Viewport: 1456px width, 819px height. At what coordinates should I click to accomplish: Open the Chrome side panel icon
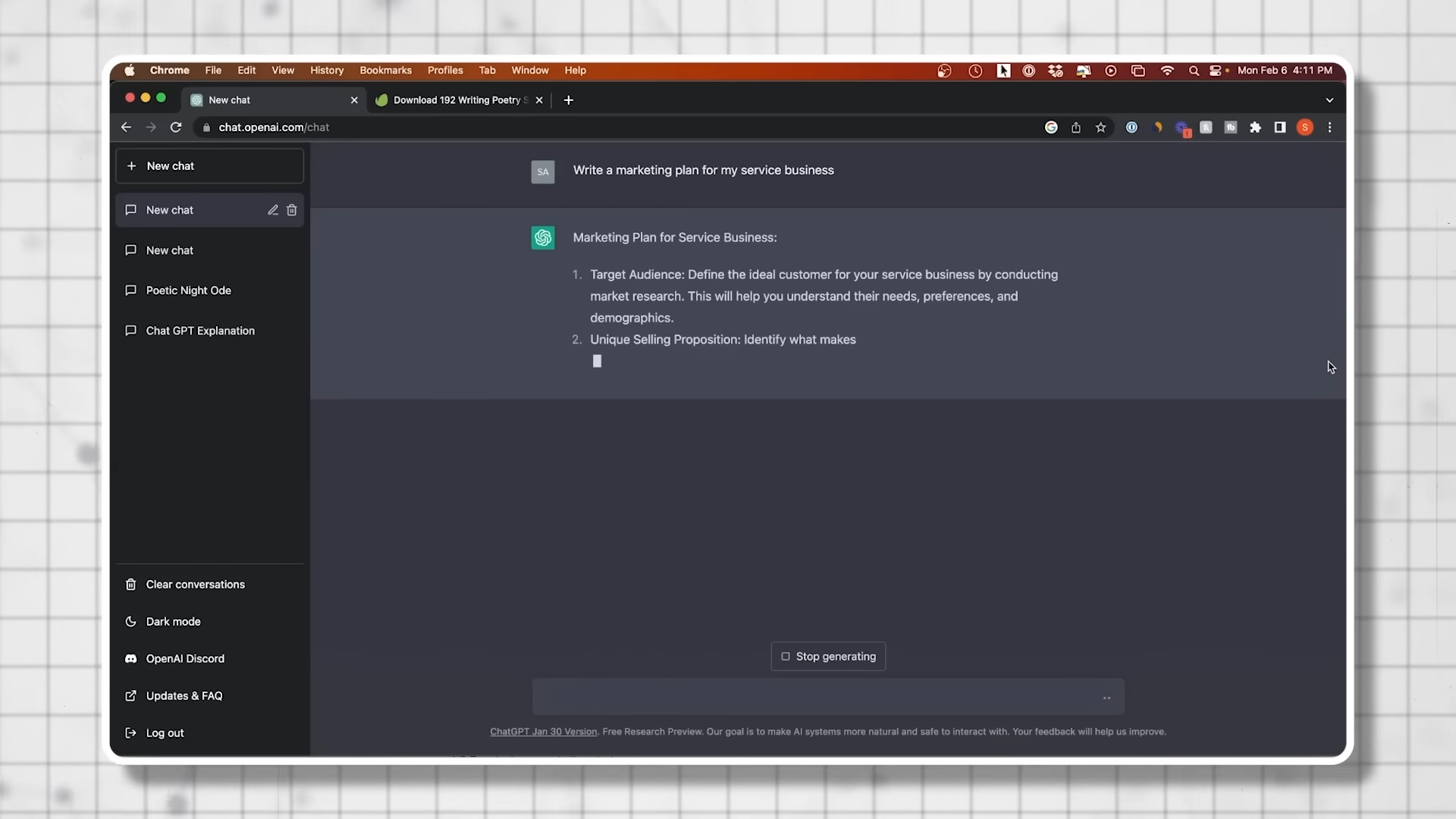coord(1280,127)
